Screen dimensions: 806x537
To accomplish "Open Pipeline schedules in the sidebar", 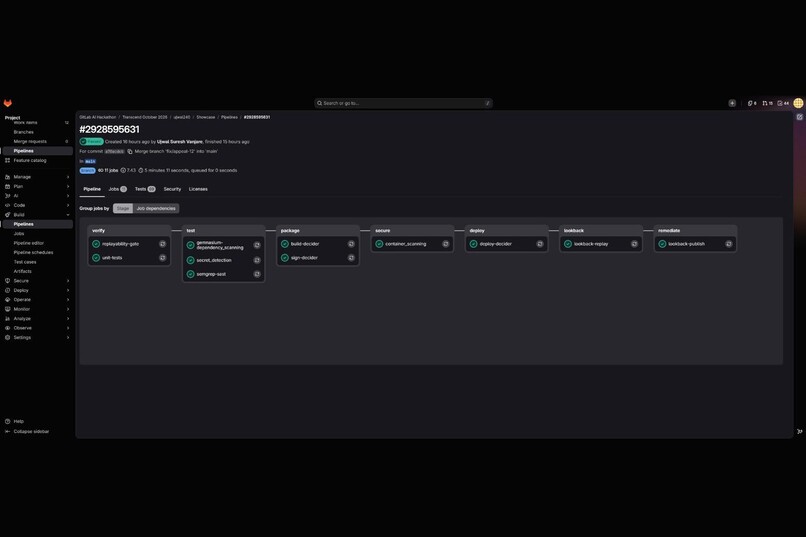I will (x=36, y=253).
